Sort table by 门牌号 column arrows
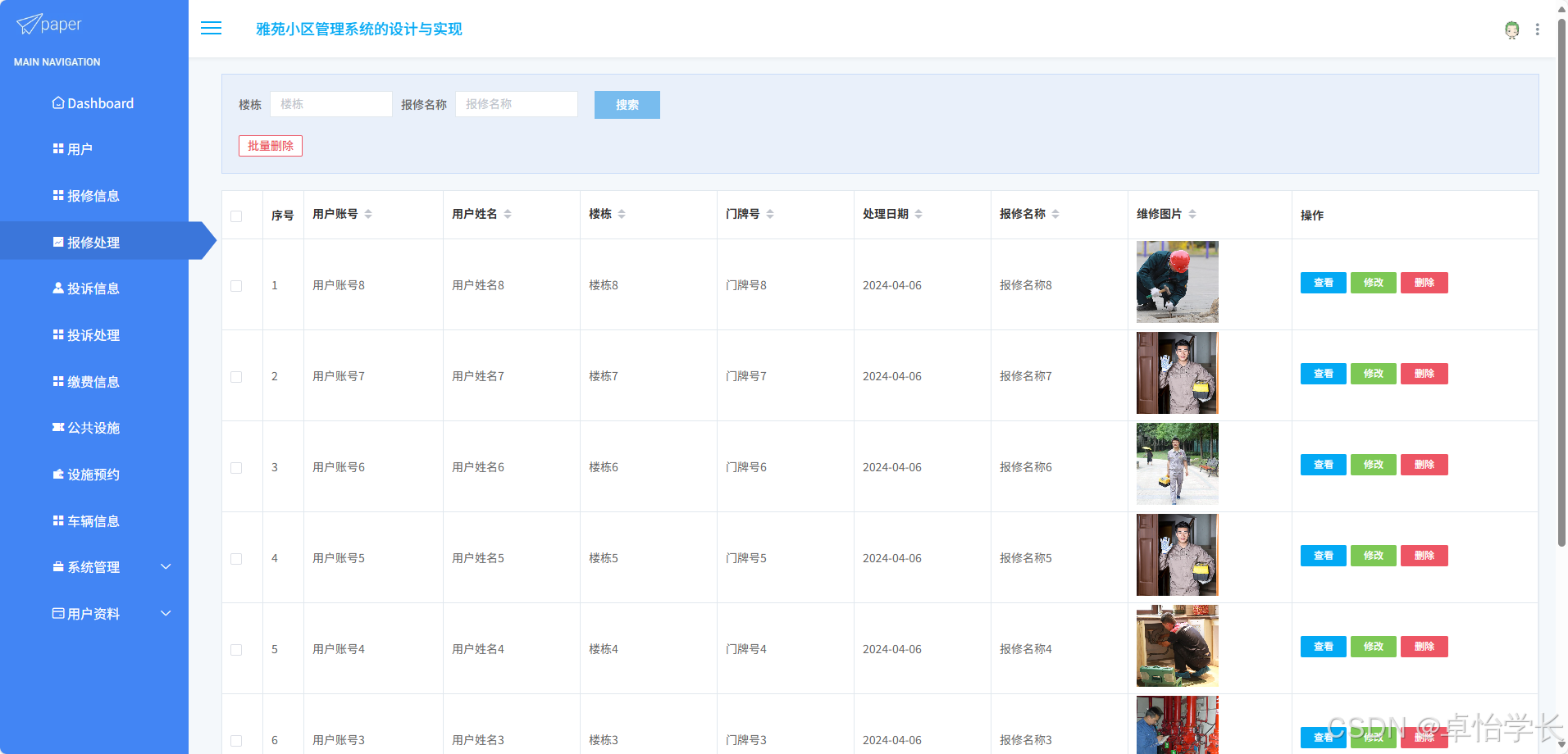The height and width of the screenshot is (754, 1568). tap(770, 214)
